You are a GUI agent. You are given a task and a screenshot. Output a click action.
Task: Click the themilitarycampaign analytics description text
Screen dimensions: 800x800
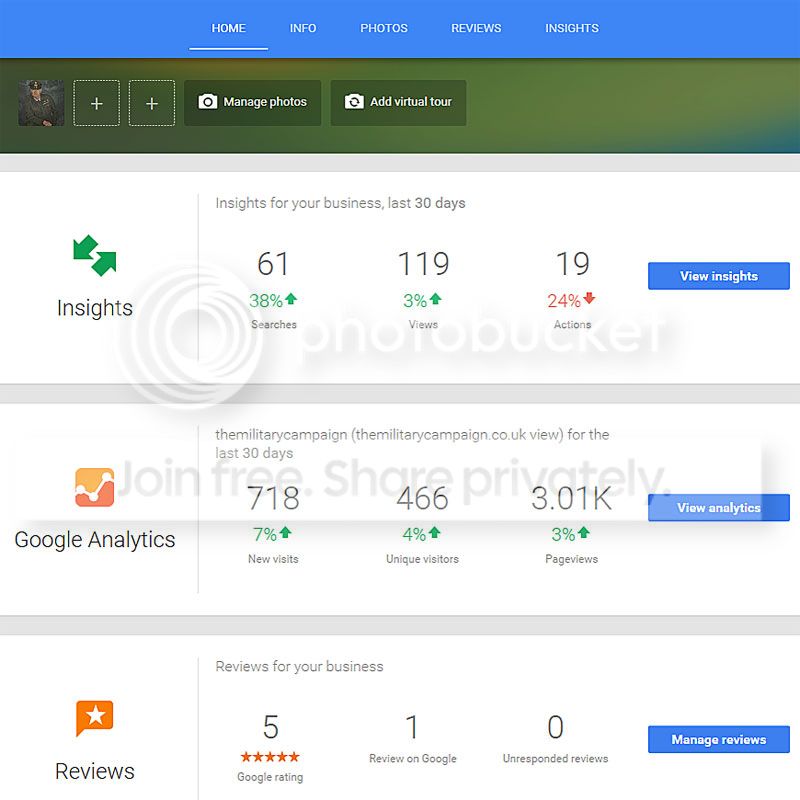point(412,444)
